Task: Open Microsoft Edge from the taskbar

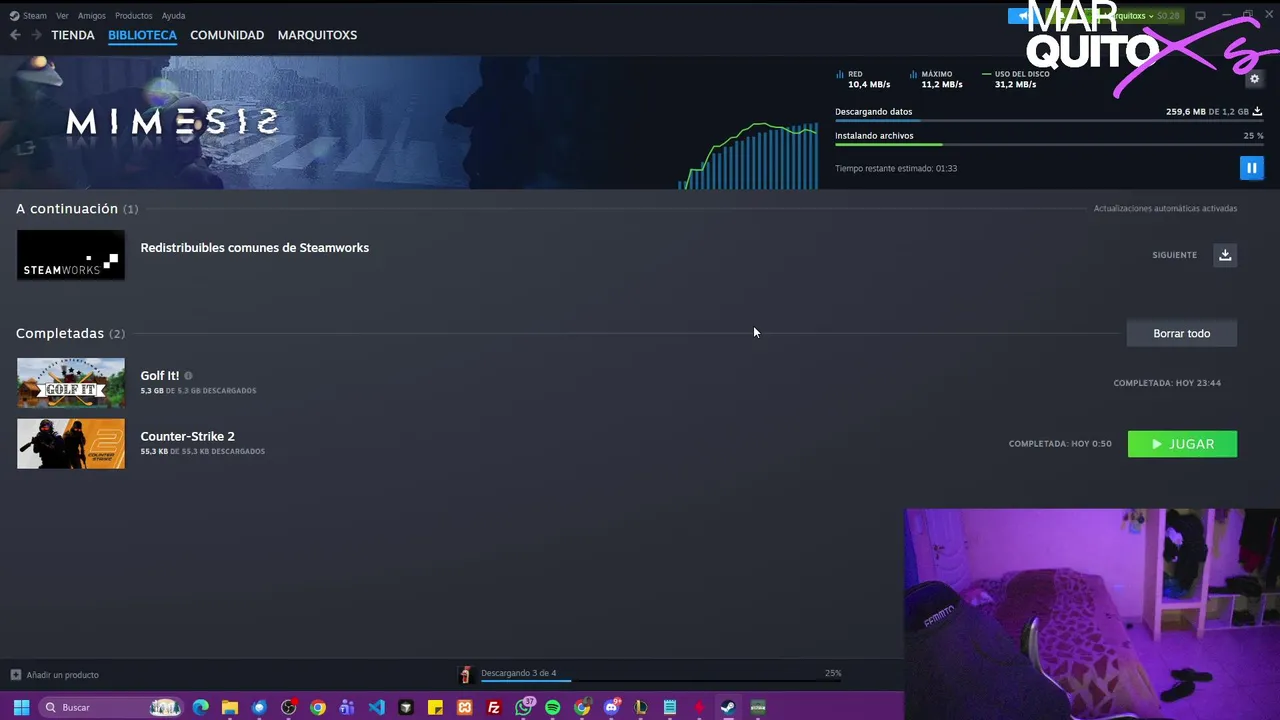Action: pyautogui.click(x=201, y=707)
